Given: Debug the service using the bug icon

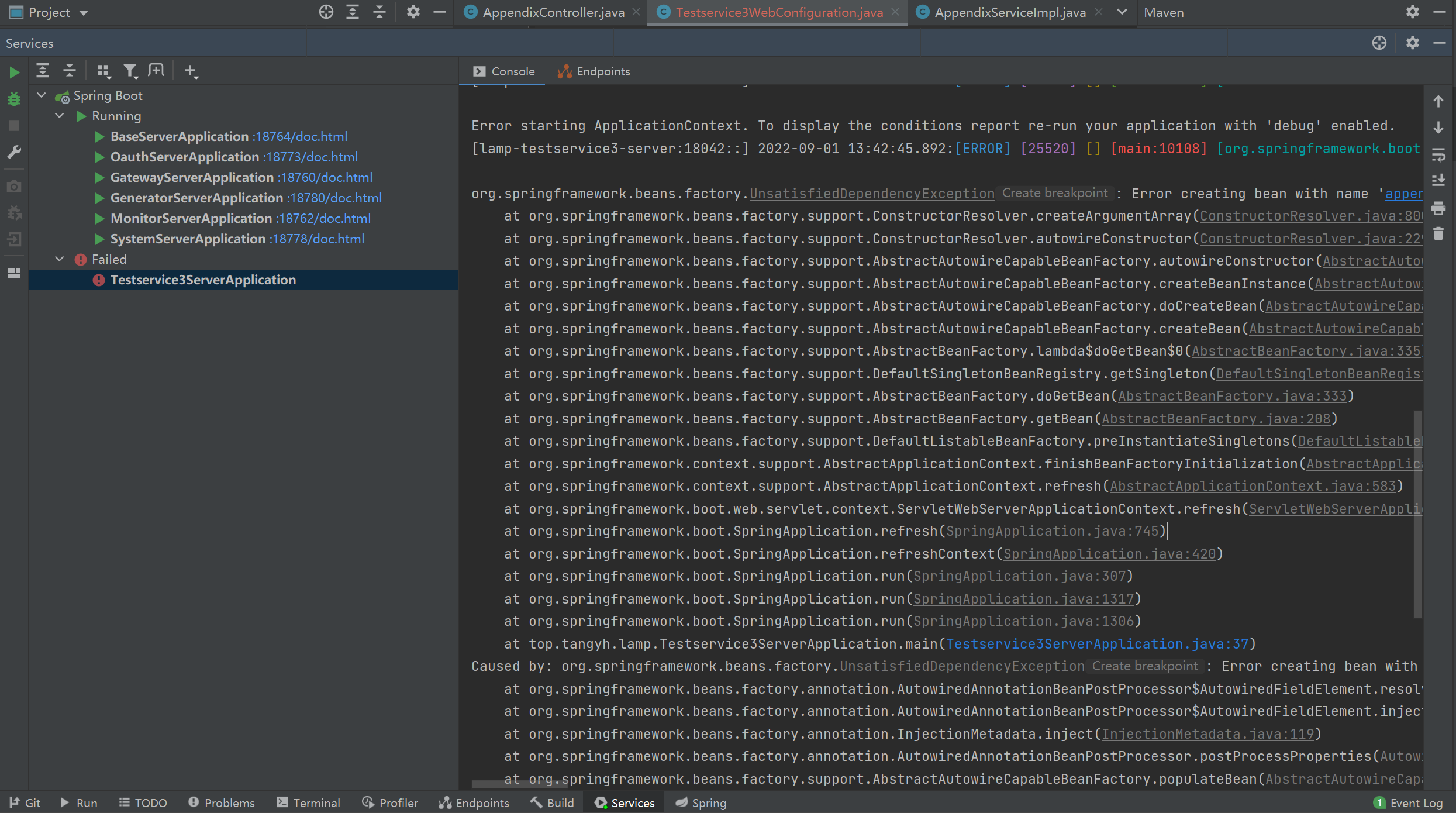Looking at the screenshot, I should [x=14, y=99].
